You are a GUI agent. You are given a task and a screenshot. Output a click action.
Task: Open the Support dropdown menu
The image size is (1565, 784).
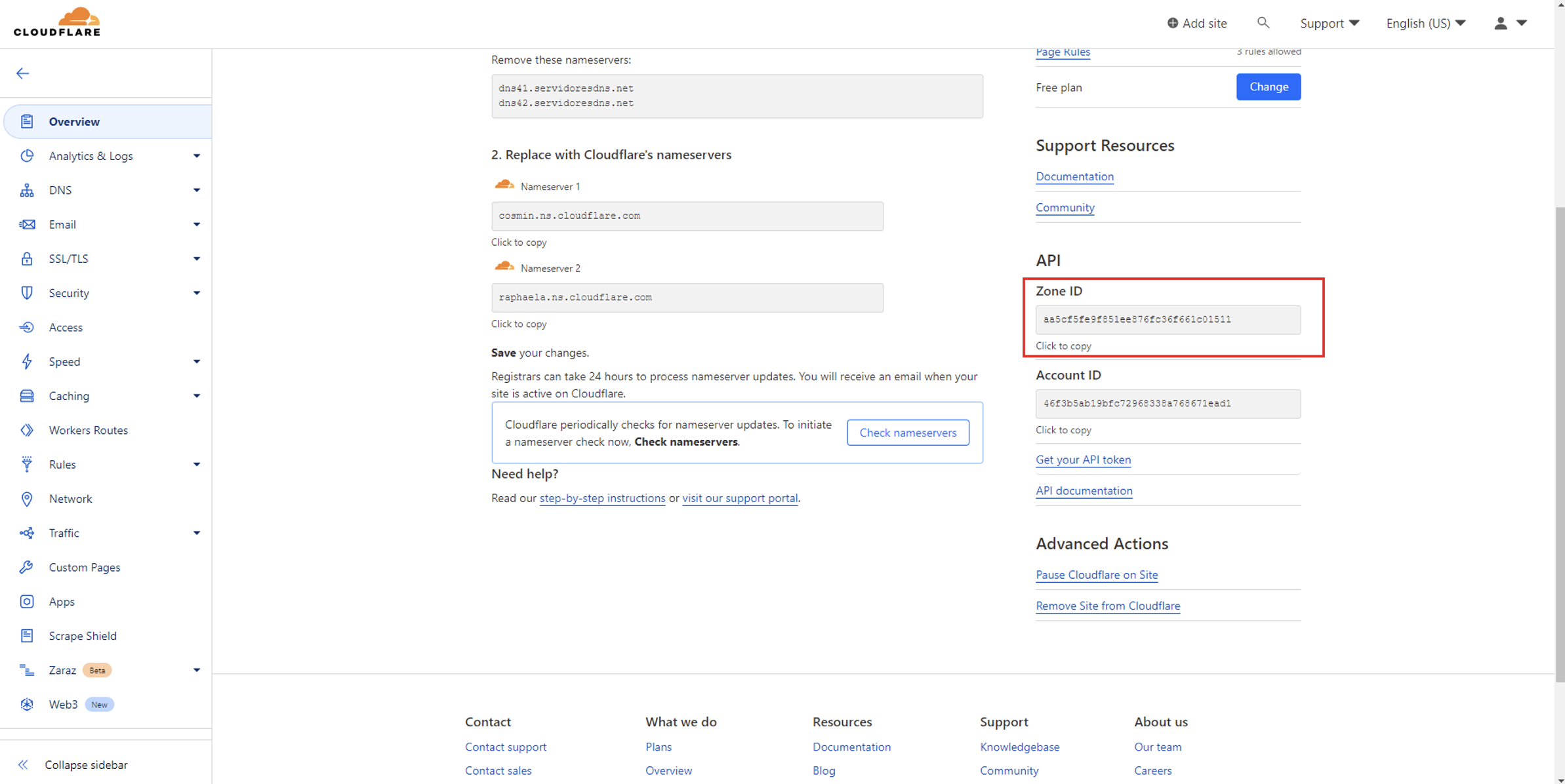(x=1330, y=23)
